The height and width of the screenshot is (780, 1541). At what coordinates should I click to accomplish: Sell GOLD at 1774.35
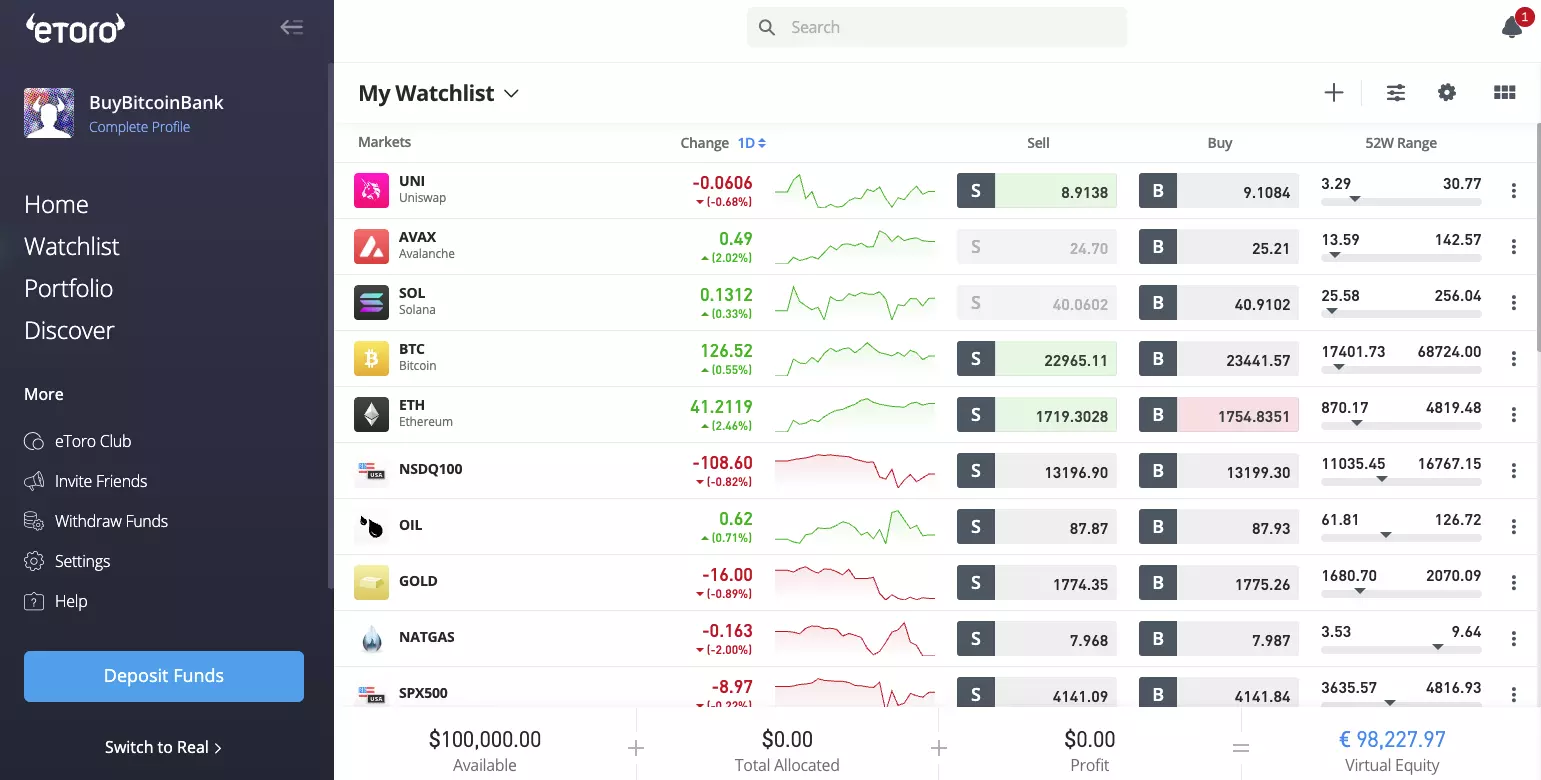1037,583
